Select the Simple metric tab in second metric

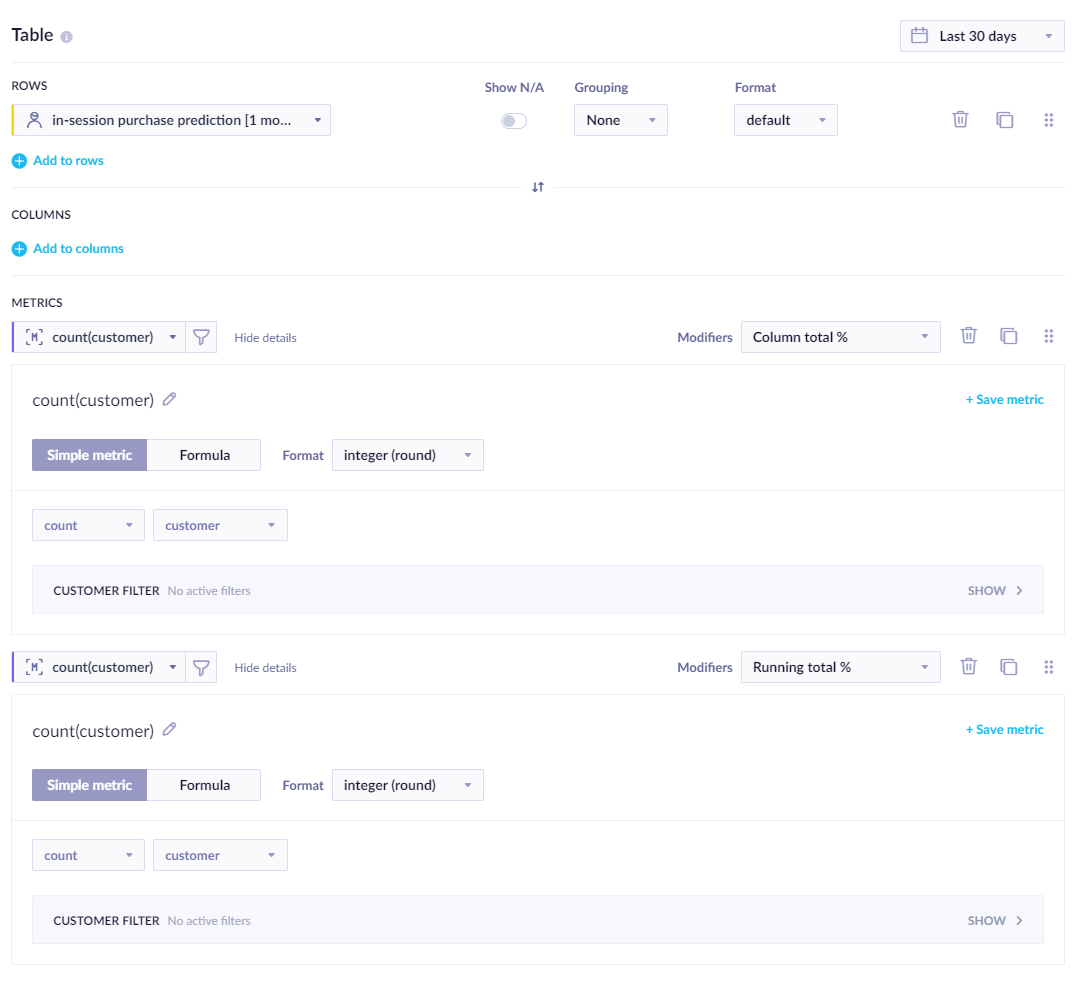[x=89, y=785]
